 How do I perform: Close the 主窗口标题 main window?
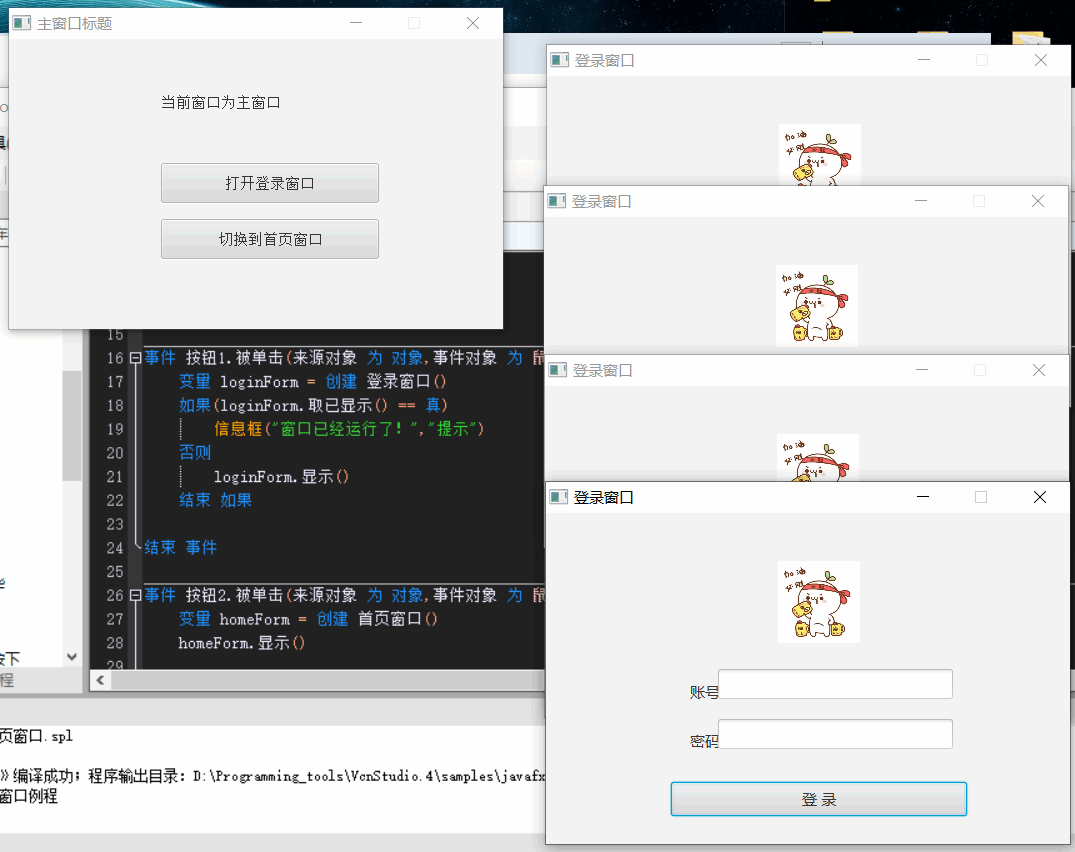[473, 24]
